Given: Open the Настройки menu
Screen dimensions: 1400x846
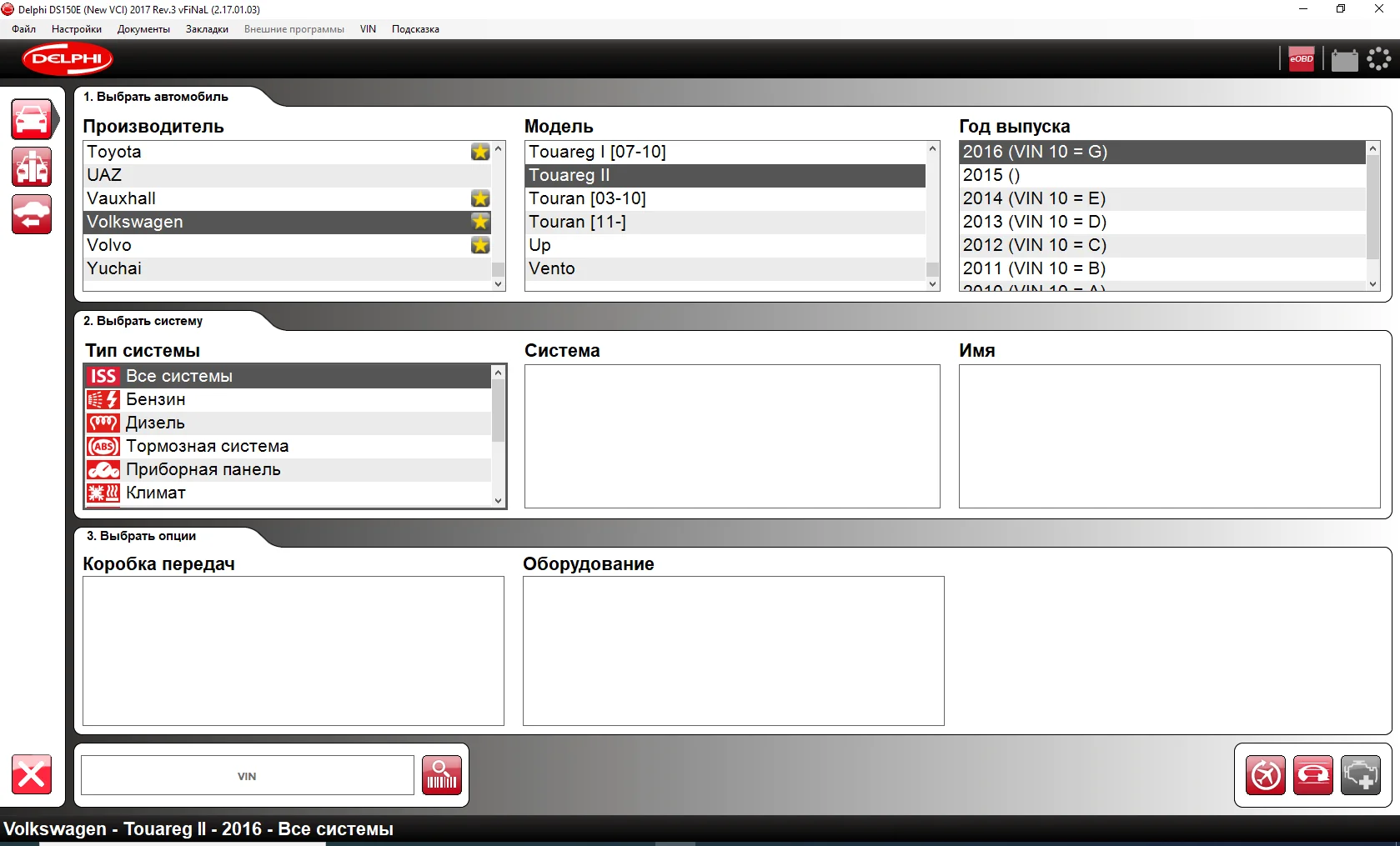Looking at the screenshot, I should pyautogui.click(x=77, y=29).
